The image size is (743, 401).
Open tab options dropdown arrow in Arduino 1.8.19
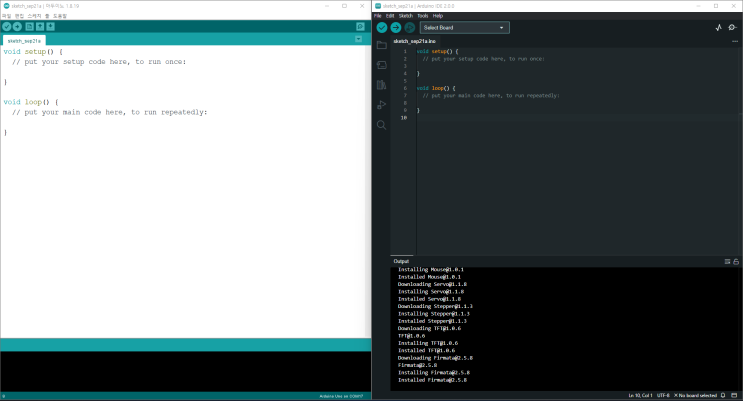(x=359, y=39)
